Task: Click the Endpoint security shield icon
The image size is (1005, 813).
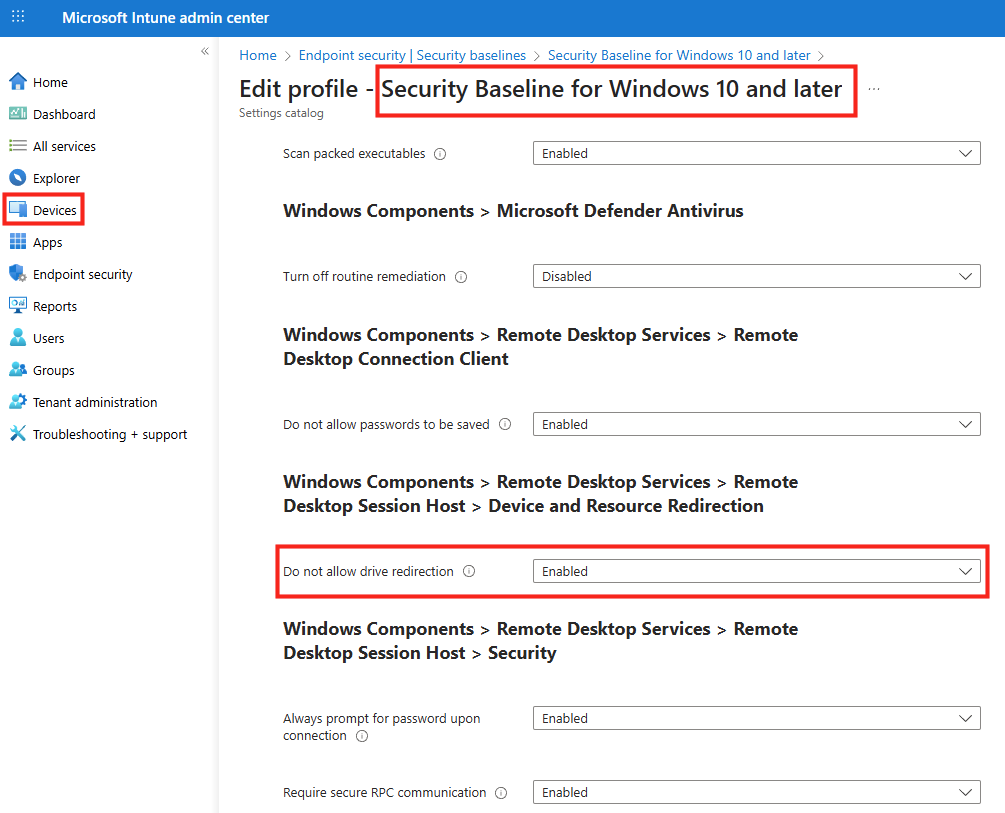Action: (17, 274)
